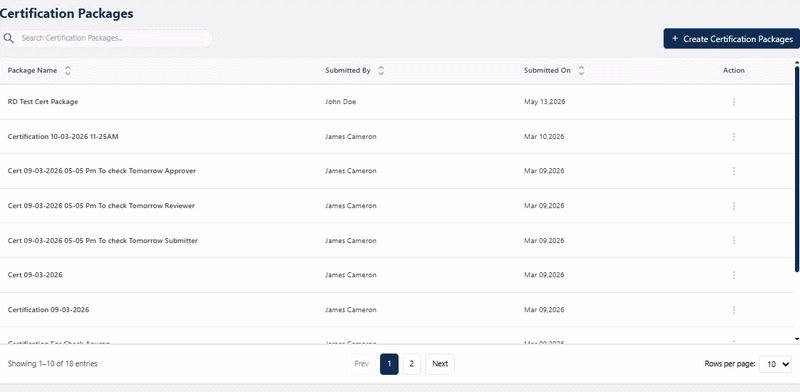Open action menu for Cert 09-03-2026 row
Screen dimensions: 800x392
click(x=734, y=275)
